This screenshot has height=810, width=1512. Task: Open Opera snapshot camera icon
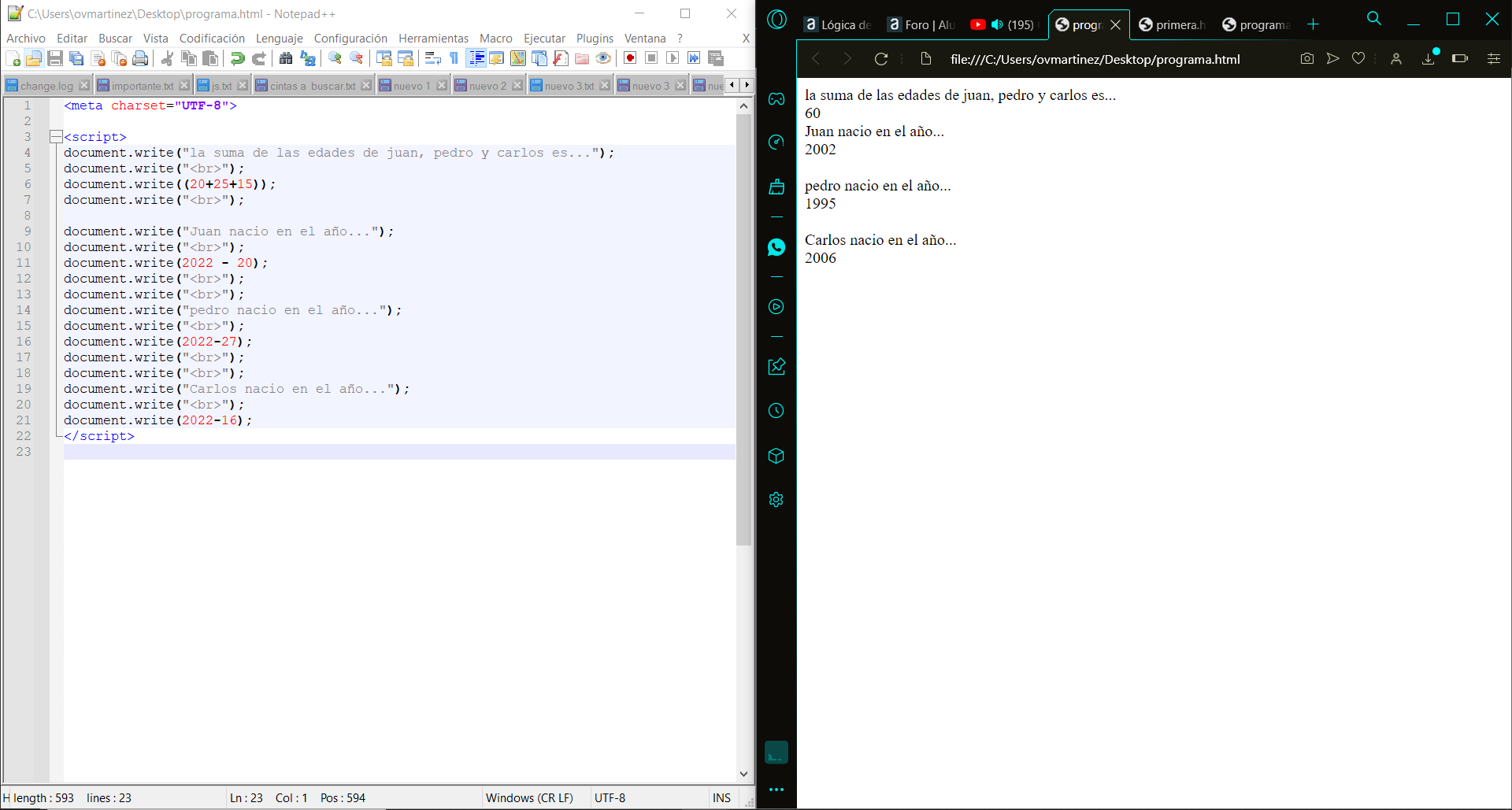click(x=1307, y=58)
